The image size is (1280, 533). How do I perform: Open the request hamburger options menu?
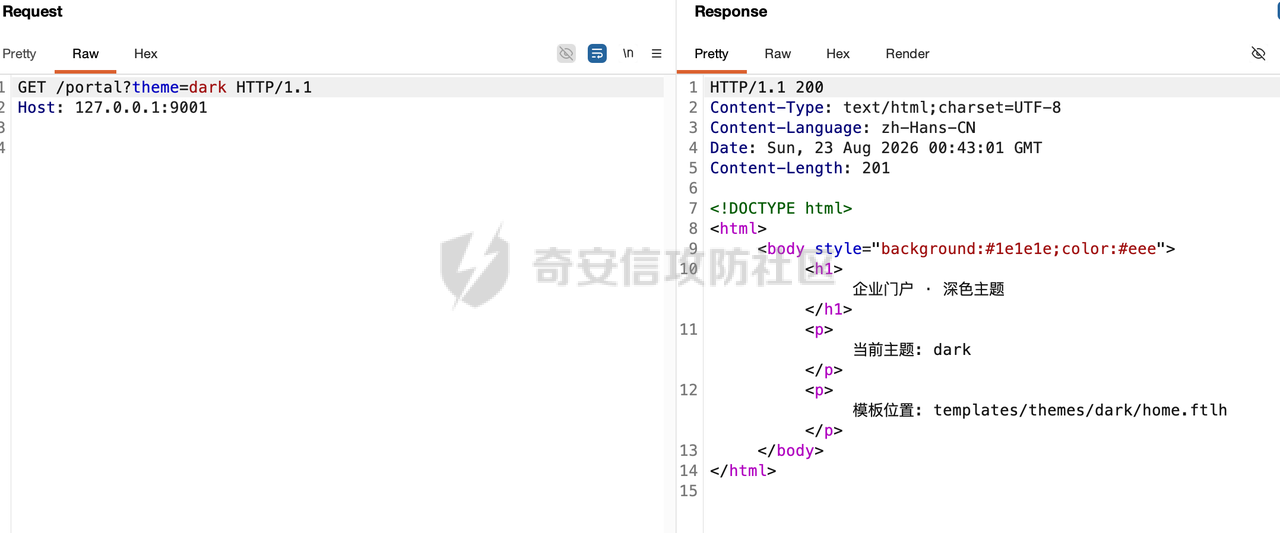[657, 54]
